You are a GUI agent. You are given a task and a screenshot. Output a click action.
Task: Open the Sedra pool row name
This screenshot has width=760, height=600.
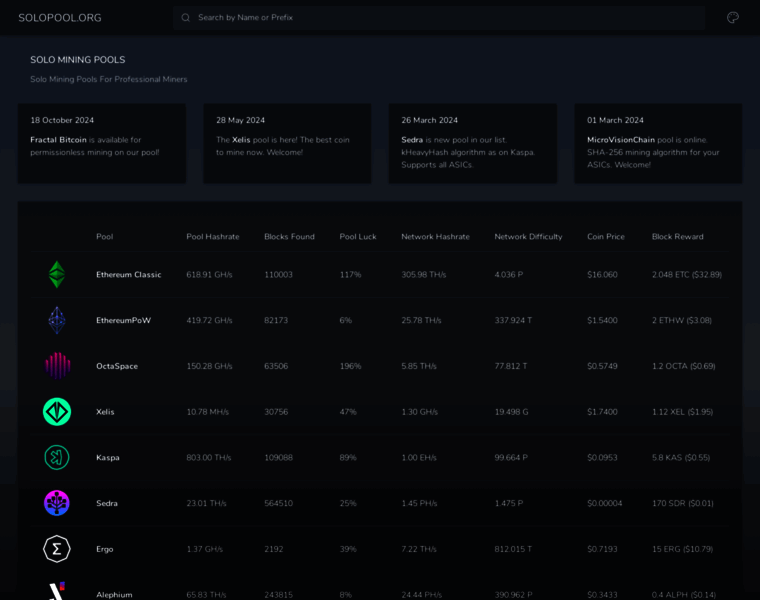(x=107, y=503)
